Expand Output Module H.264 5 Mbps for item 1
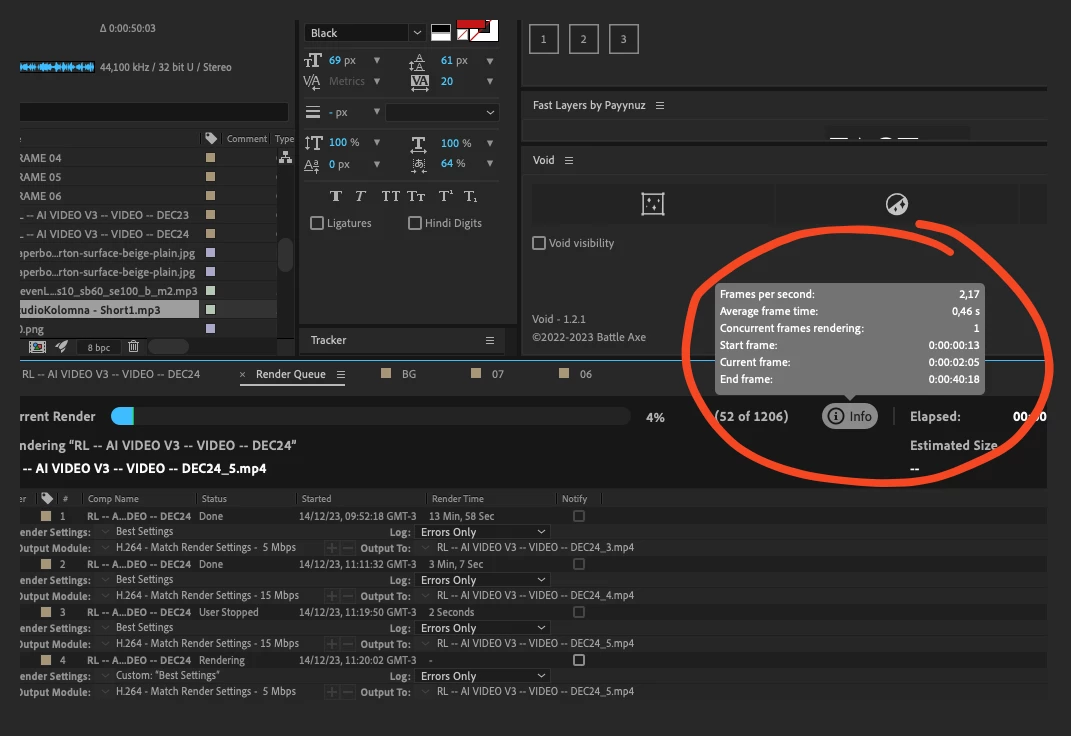1071x736 pixels. (105, 548)
